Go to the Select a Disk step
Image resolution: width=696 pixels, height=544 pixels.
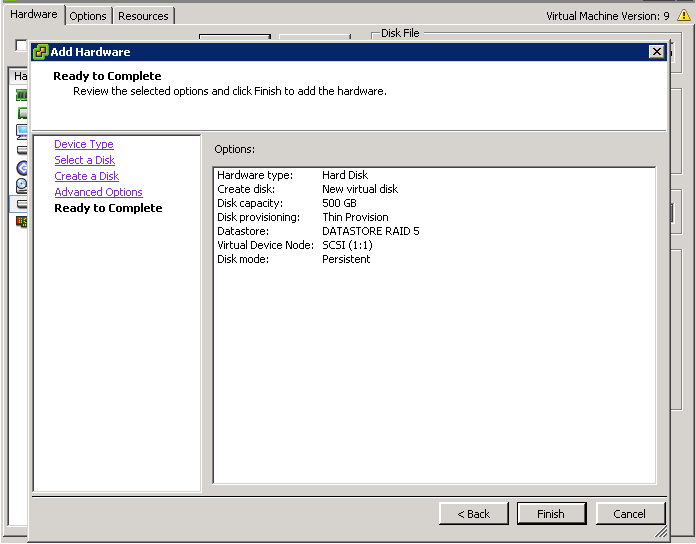click(84, 160)
